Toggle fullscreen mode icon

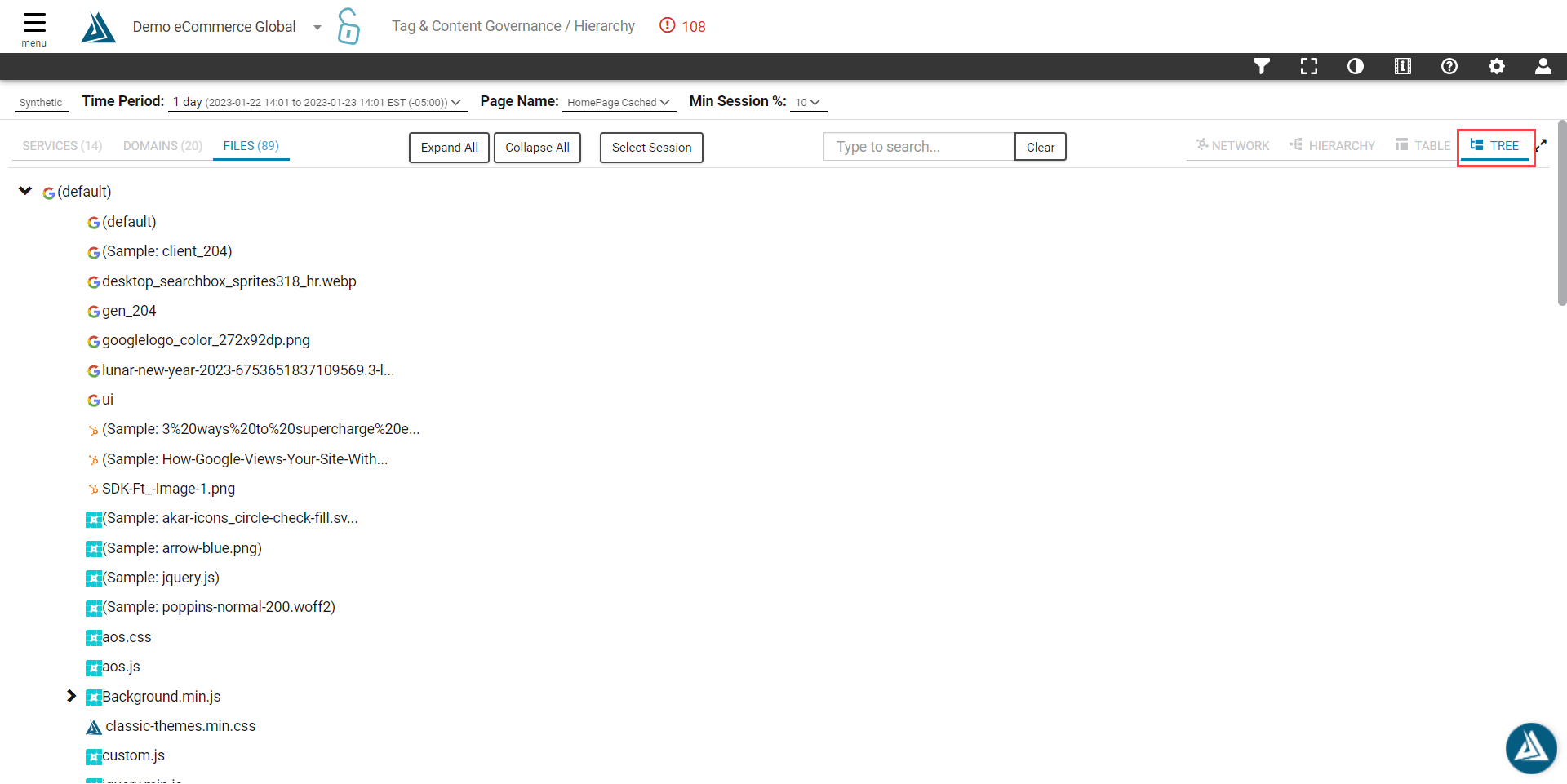(1309, 66)
